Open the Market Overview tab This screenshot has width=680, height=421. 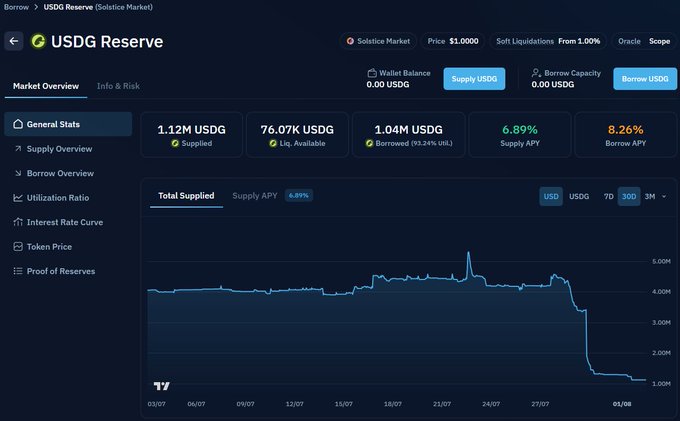coord(46,86)
